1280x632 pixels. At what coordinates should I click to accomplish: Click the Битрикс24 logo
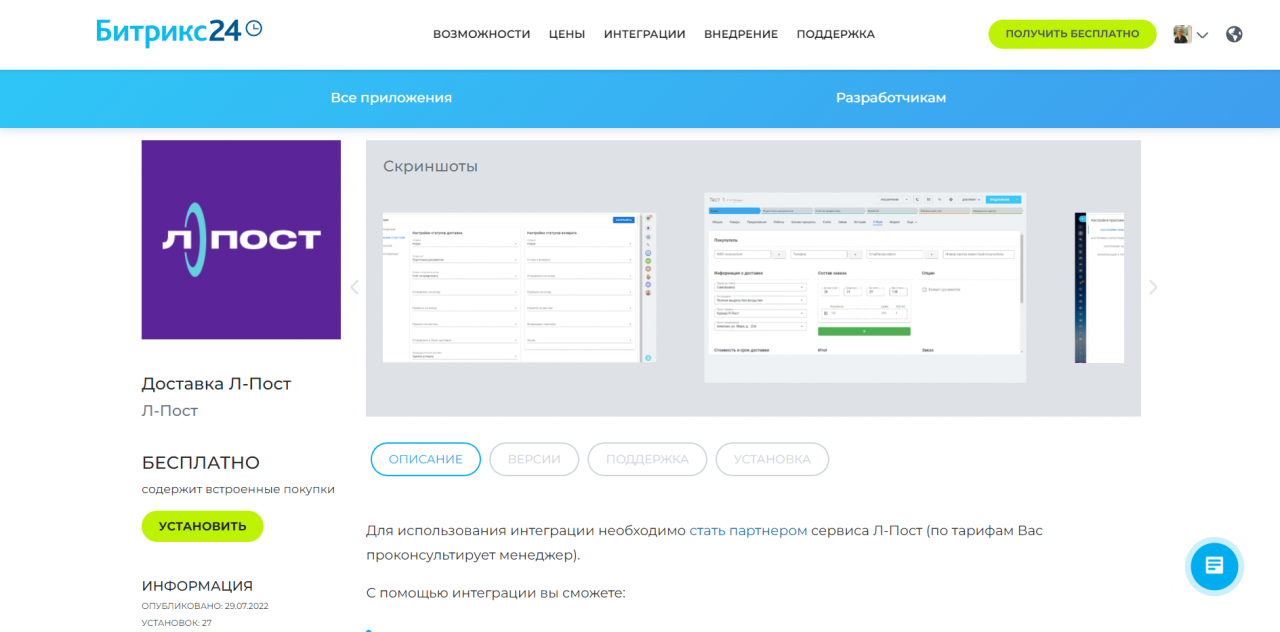tap(178, 32)
